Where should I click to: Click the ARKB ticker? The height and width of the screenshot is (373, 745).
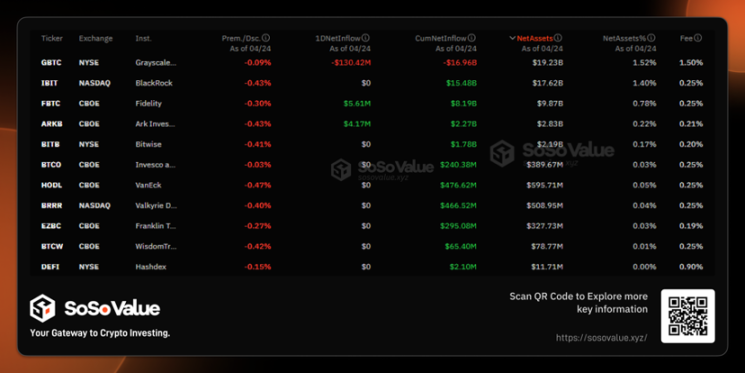point(51,124)
